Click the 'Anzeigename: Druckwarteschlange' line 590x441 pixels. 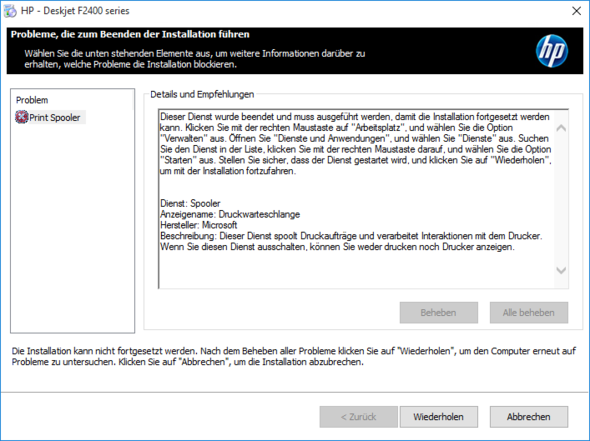(x=230, y=214)
